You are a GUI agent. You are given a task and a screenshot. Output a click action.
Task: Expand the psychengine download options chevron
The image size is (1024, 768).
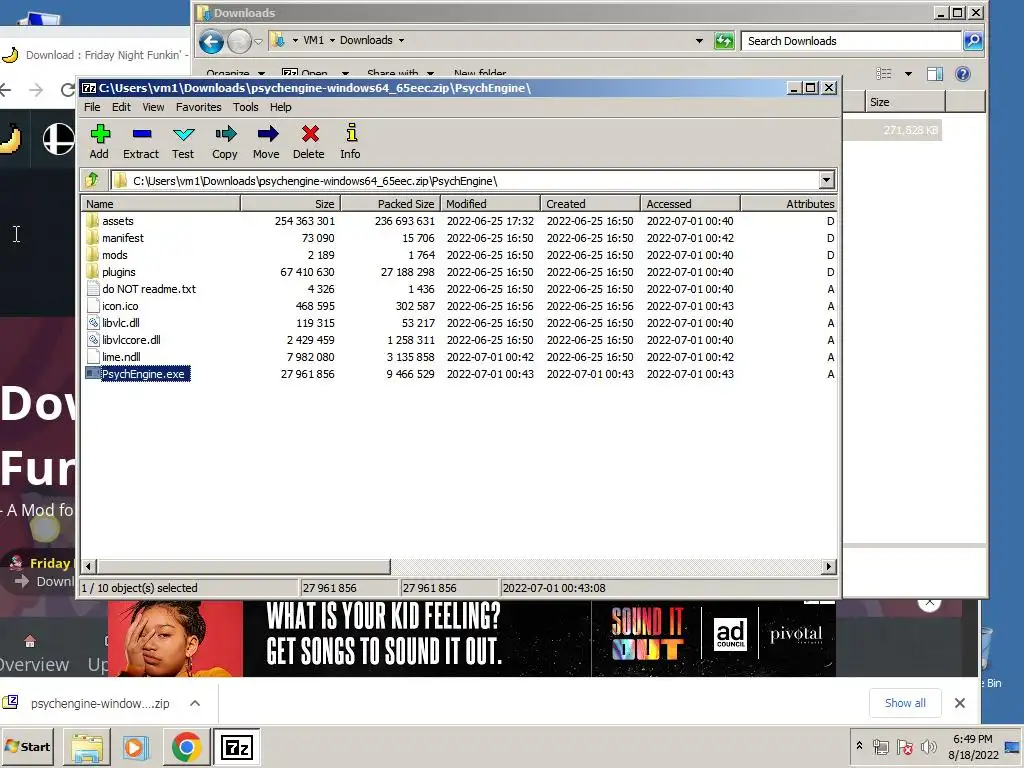195,703
